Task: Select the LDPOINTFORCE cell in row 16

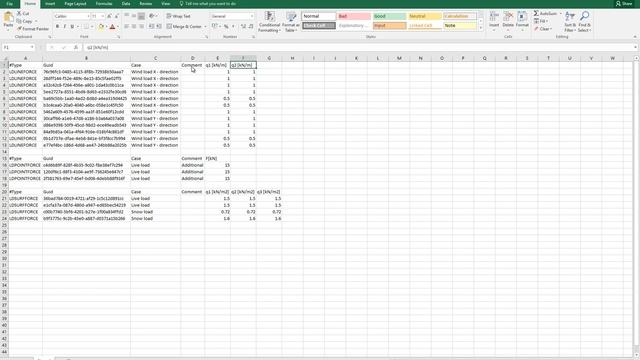Action: coord(25,165)
